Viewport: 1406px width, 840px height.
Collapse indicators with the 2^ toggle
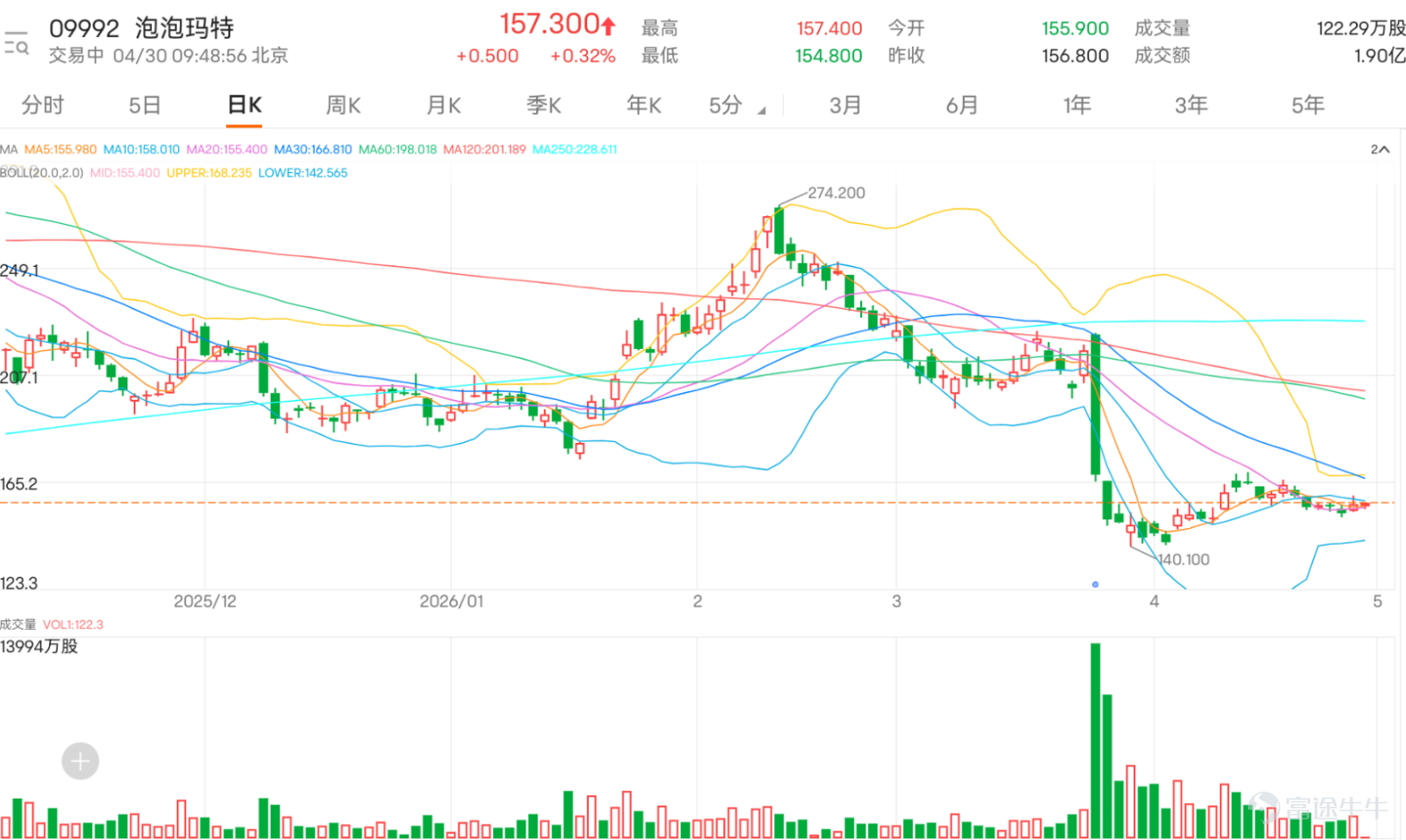1380,149
